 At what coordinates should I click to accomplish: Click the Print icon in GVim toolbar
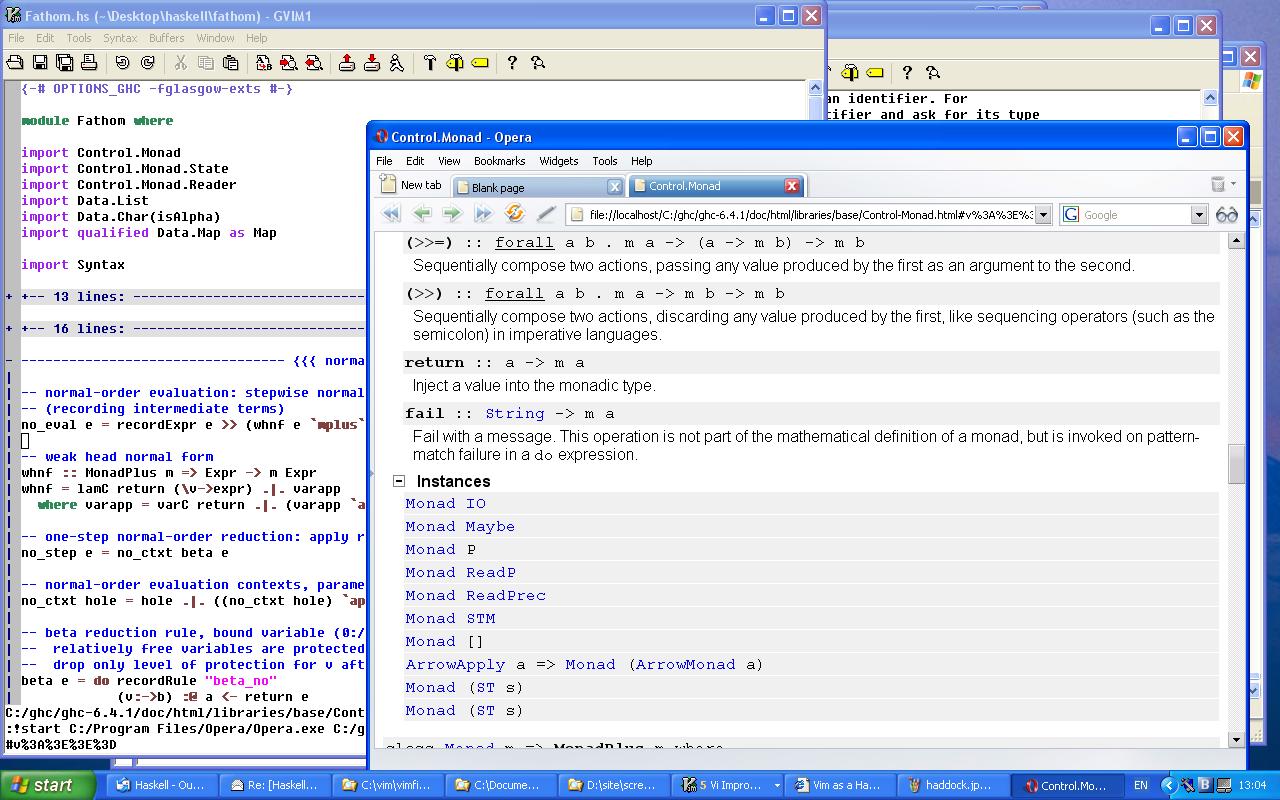point(89,63)
